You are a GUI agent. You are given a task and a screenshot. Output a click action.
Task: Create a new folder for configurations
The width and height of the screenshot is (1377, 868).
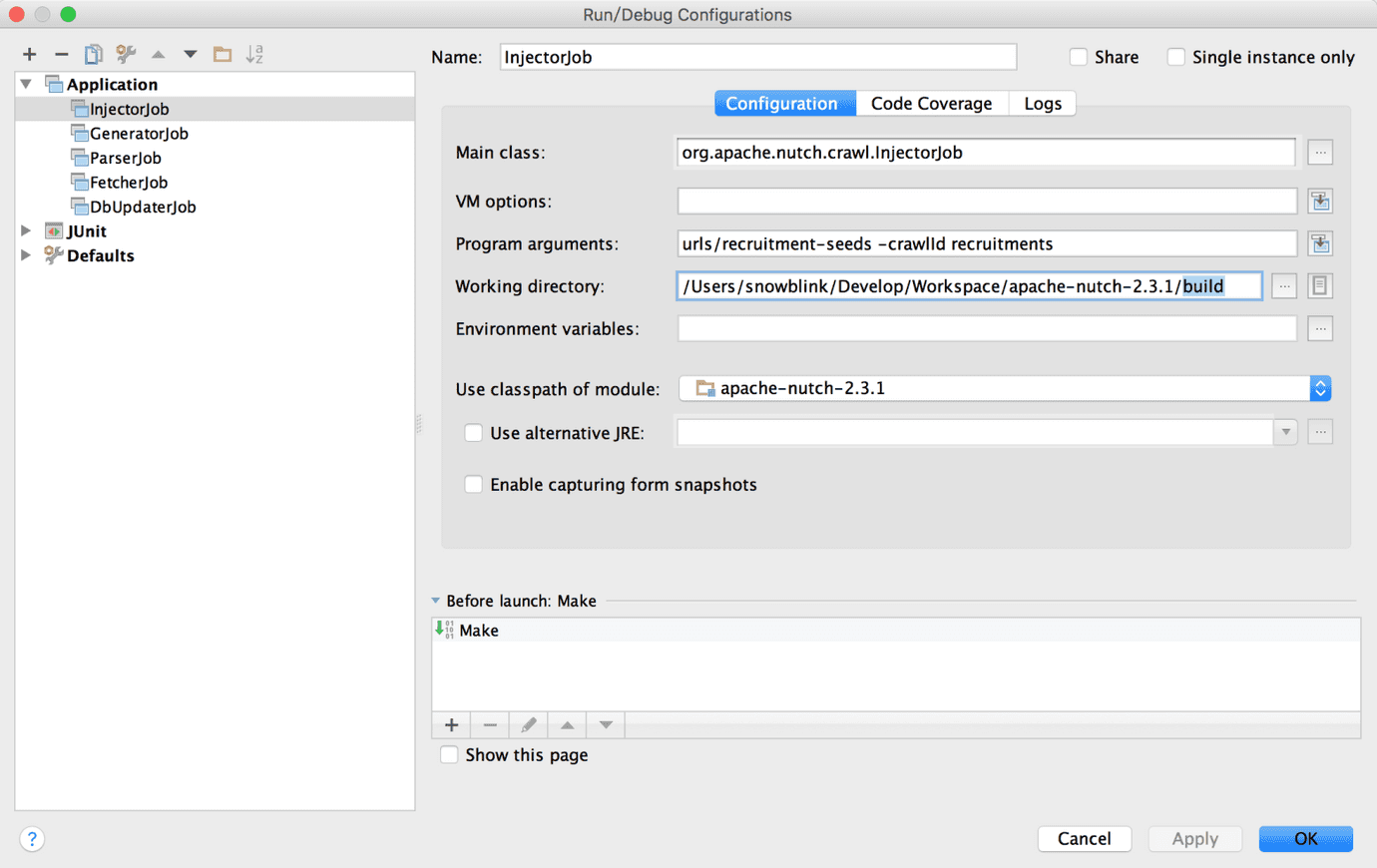pyautogui.click(x=223, y=54)
